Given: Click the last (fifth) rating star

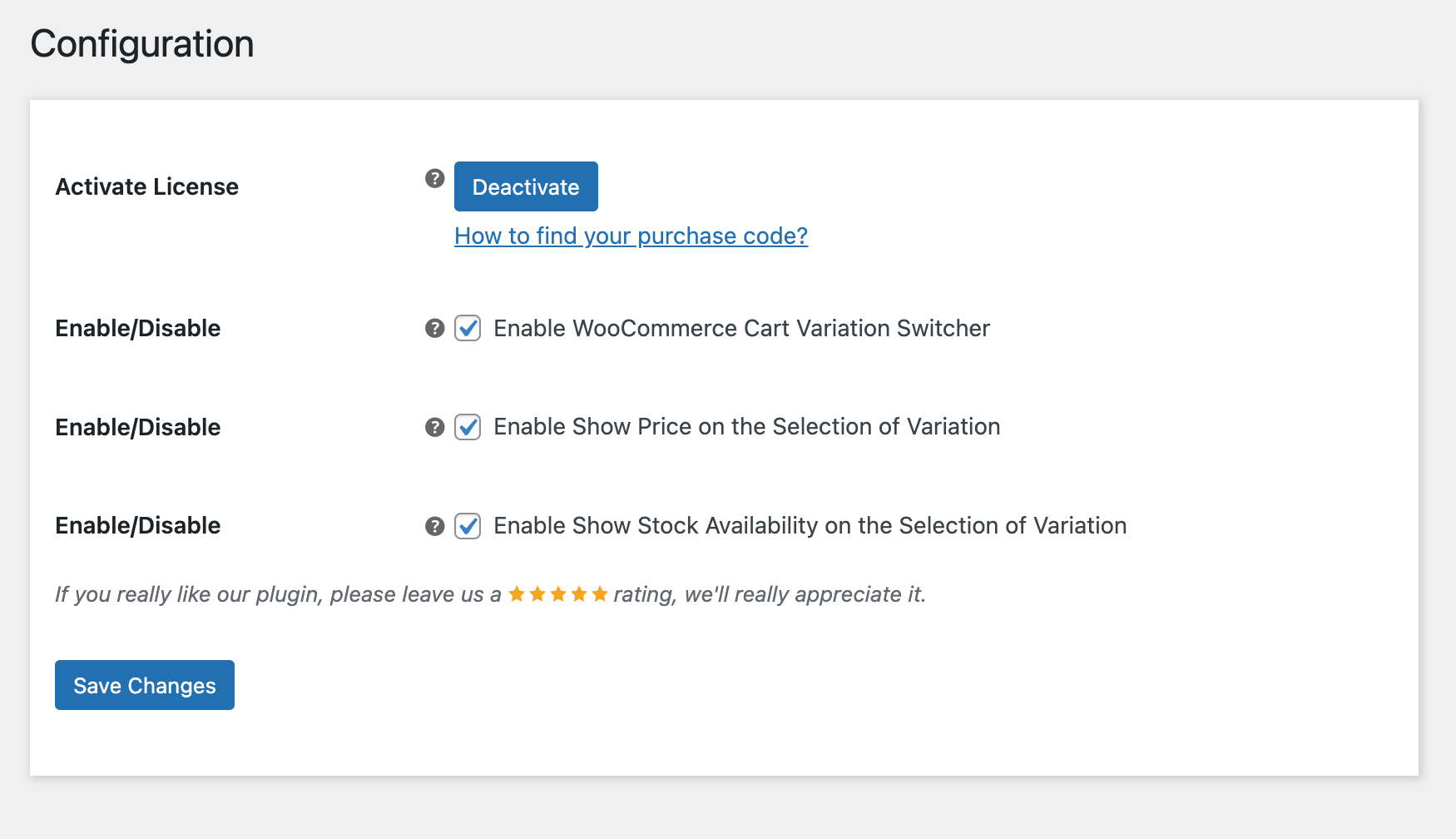Looking at the screenshot, I should point(599,594).
